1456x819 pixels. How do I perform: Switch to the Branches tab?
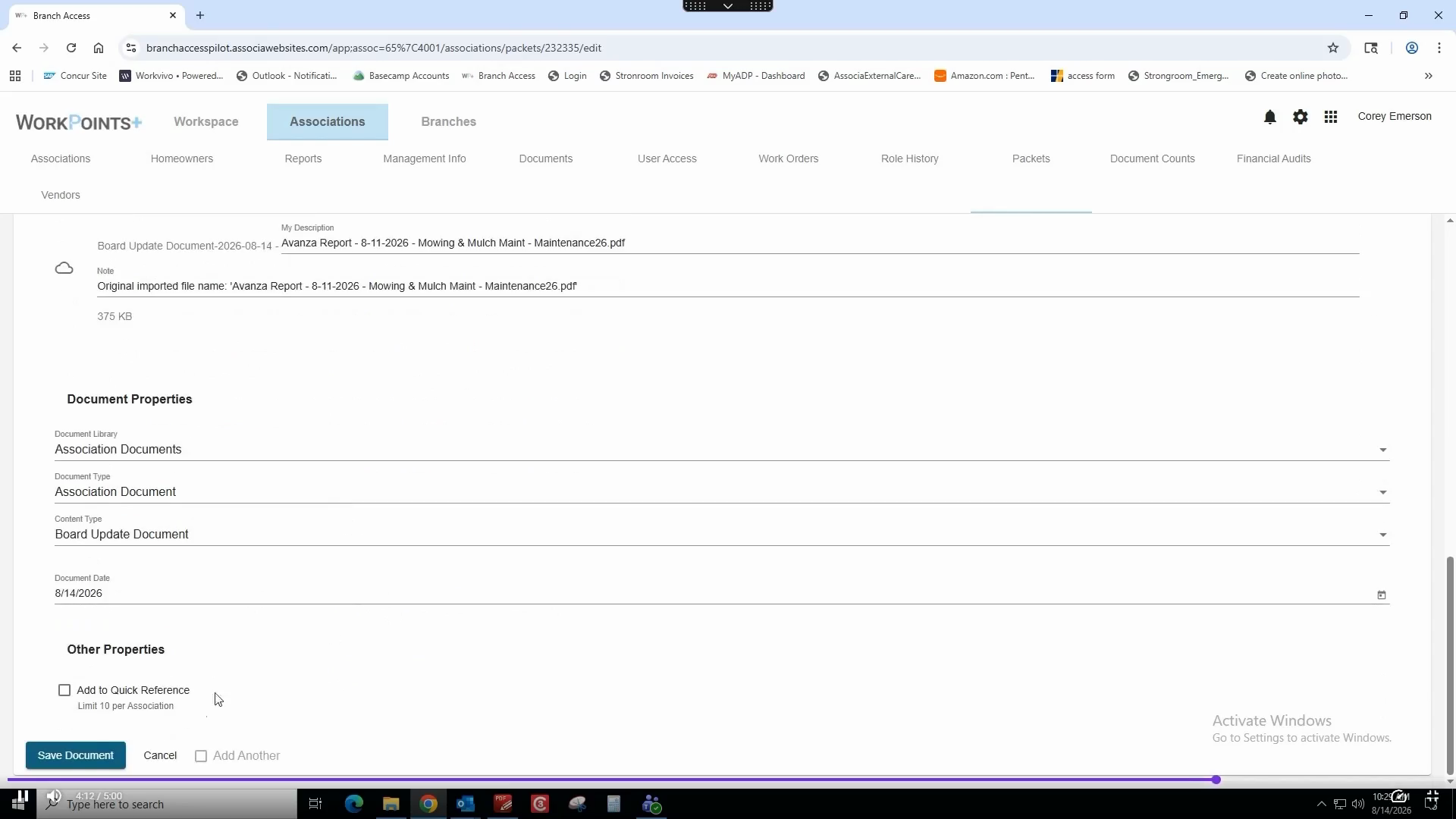coord(449,121)
